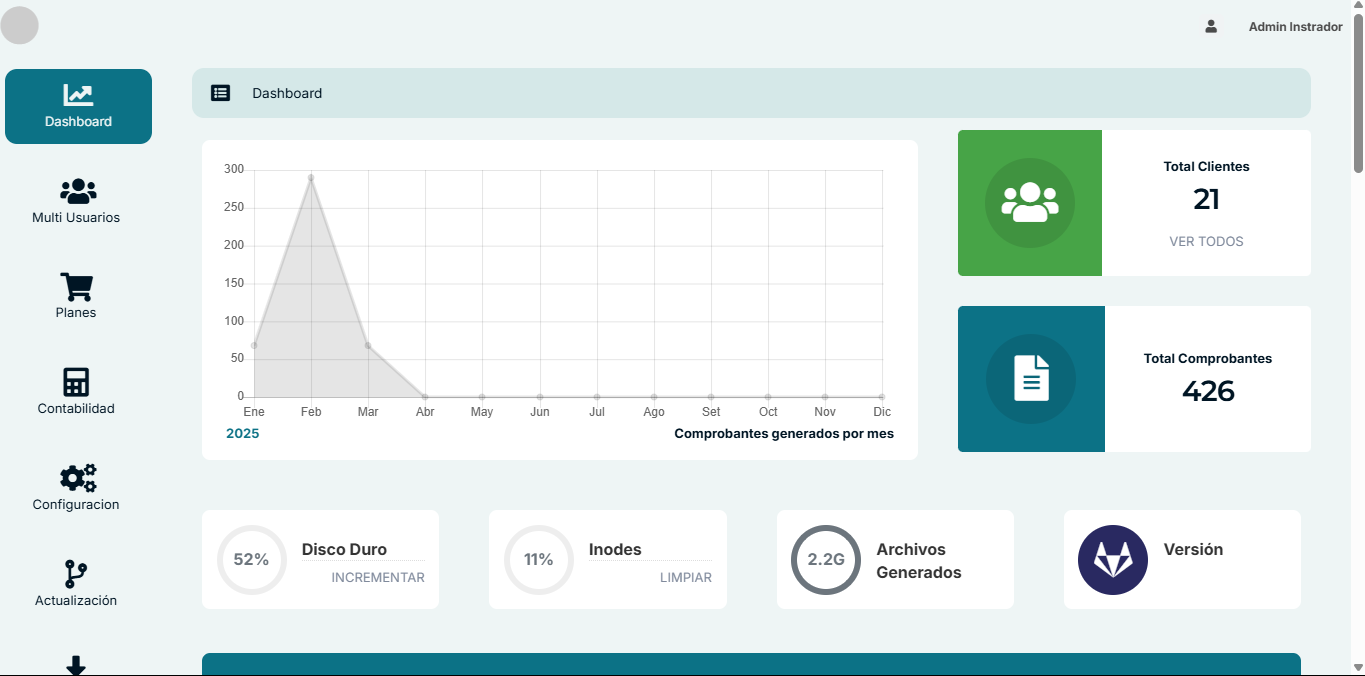The width and height of the screenshot is (1365, 676).
Task: Select the Dashboard header list icon
Action: click(x=221, y=92)
